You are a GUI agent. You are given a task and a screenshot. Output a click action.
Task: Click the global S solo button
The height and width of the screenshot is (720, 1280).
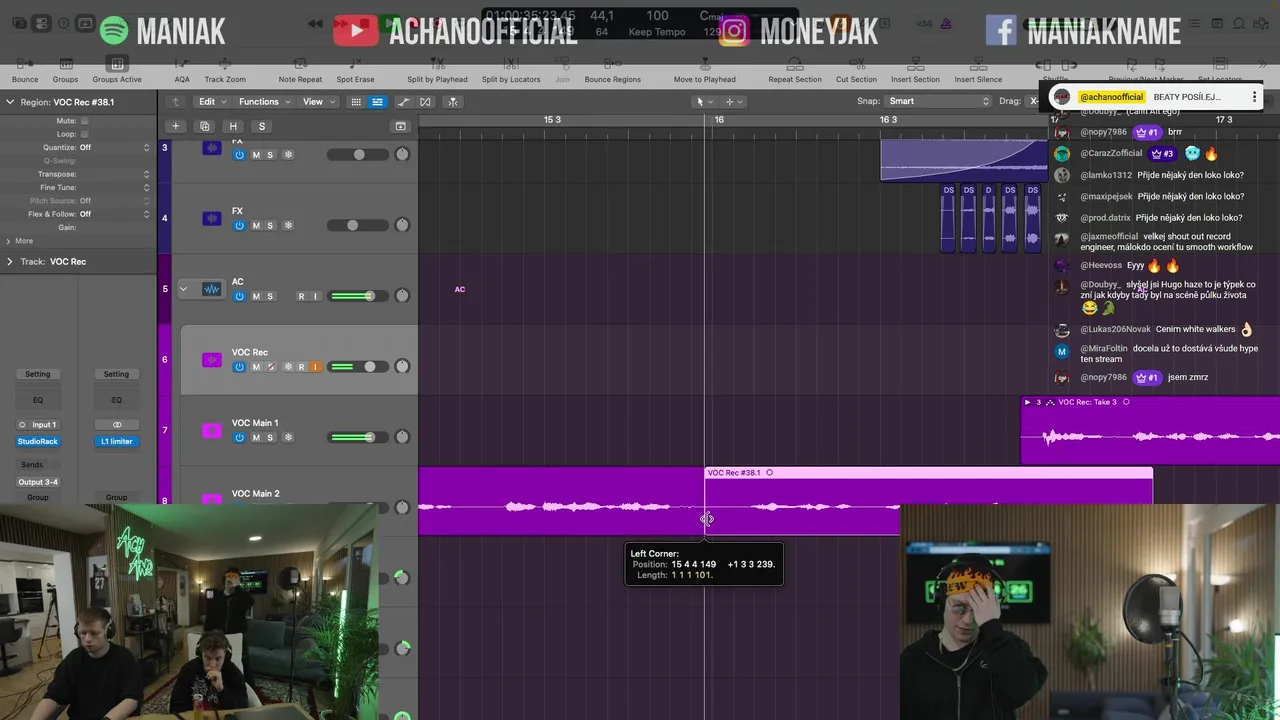(x=262, y=126)
